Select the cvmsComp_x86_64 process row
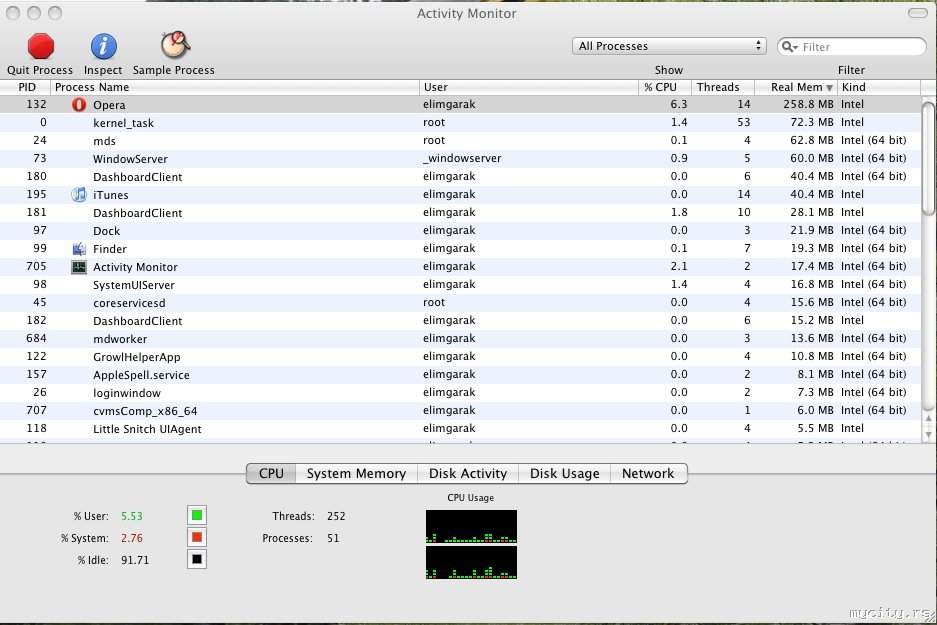This screenshot has height=625, width=937. pyautogui.click(x=460, y=410)
